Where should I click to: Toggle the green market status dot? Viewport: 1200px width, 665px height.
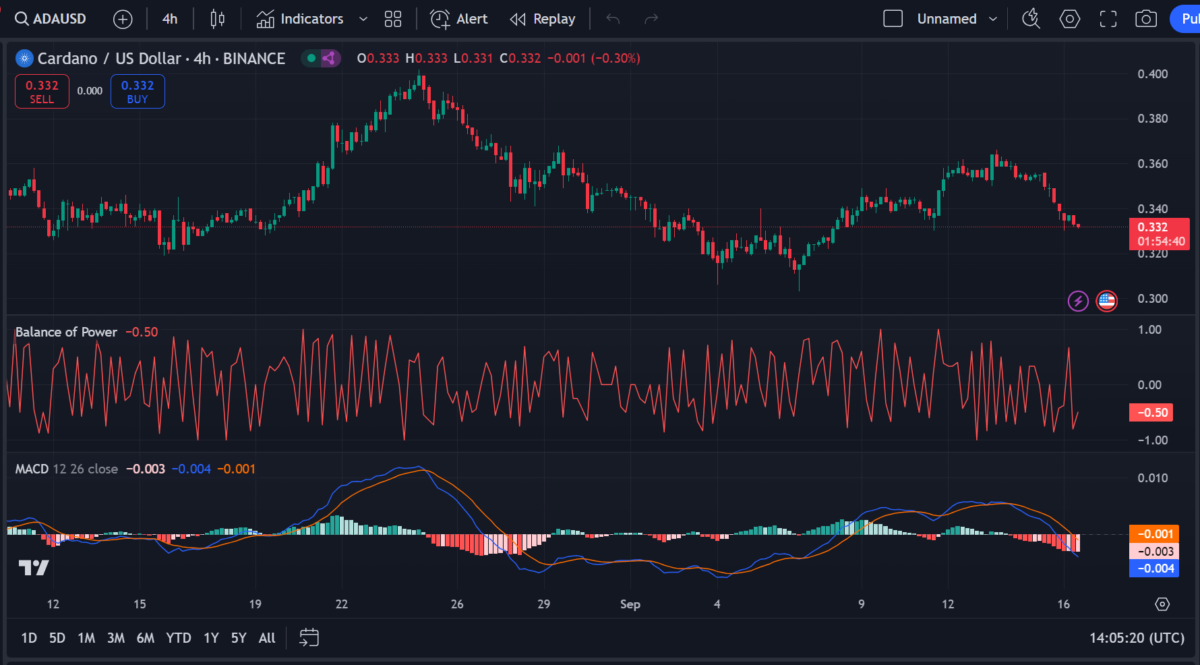[311, 58]
